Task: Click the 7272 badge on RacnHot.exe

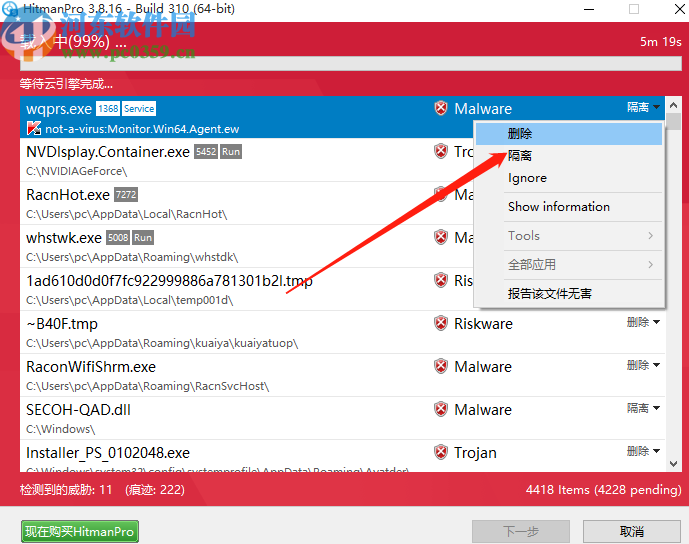Action: tap(126, 195)
